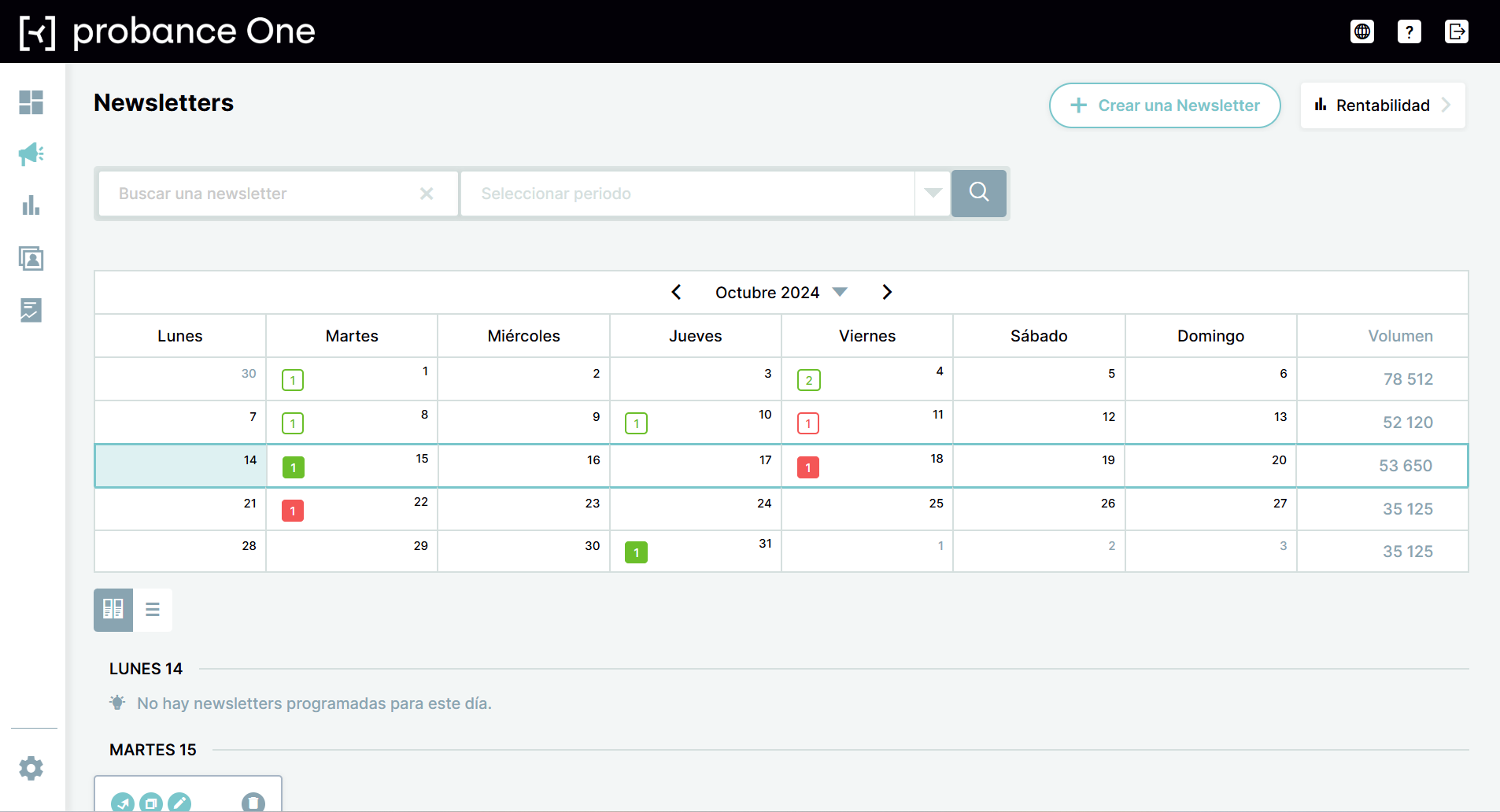Click the logout icon at top right
The width and height of the screenshot is (1500, 812).
1457,31
